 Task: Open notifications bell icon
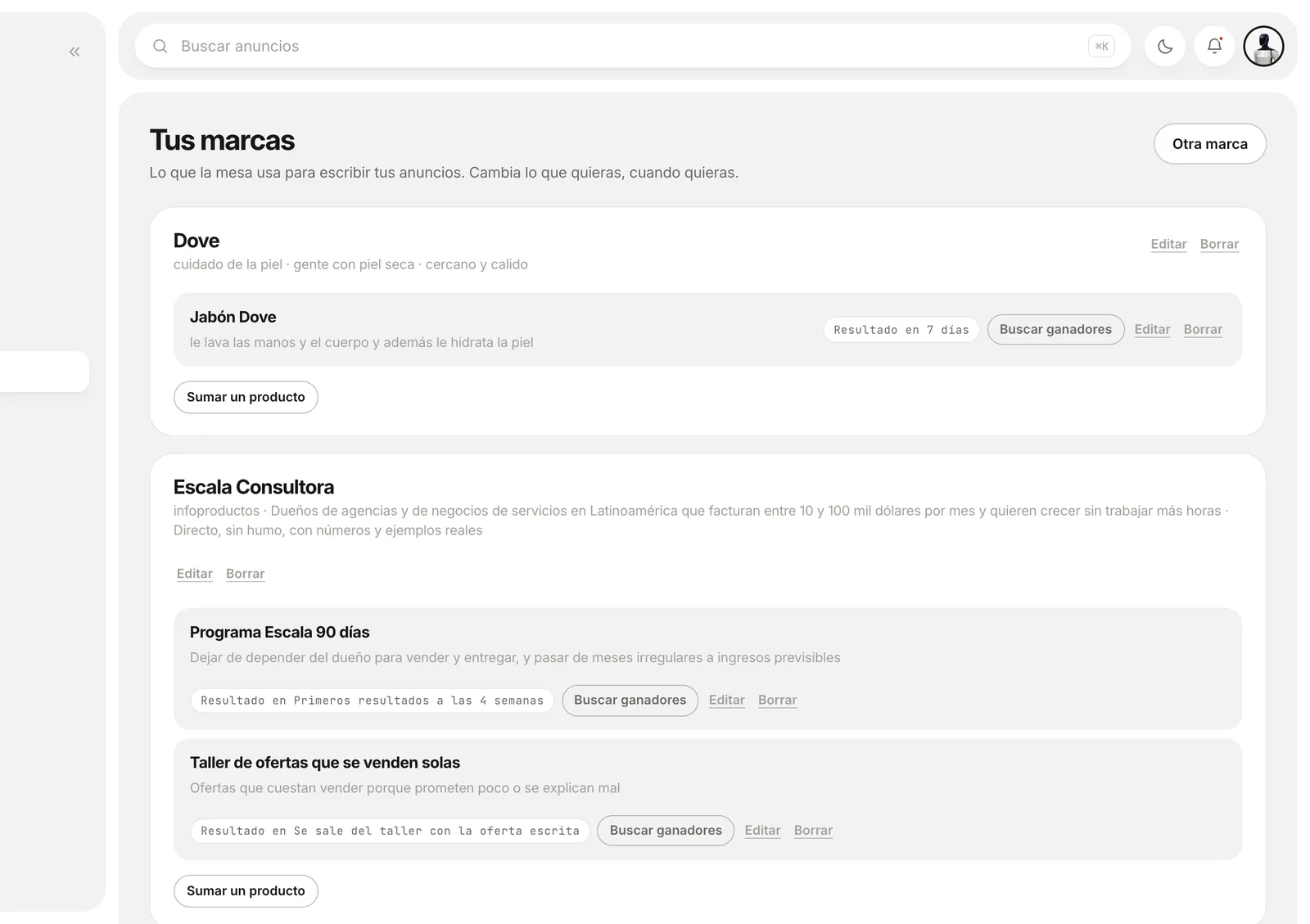point(1214,46)
